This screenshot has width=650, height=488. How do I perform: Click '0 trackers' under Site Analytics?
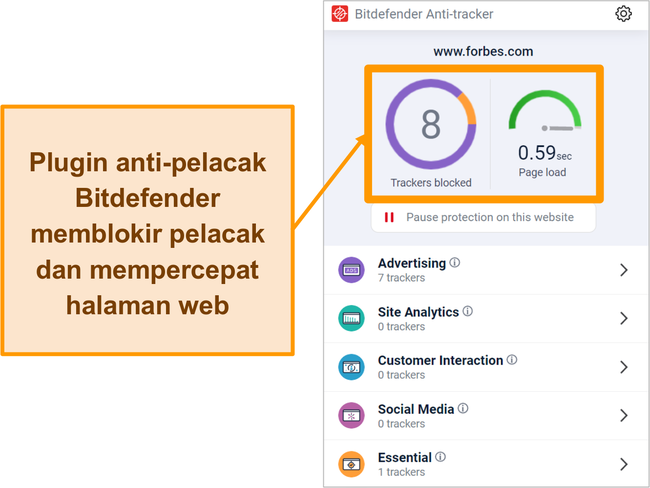pos(401,327)
